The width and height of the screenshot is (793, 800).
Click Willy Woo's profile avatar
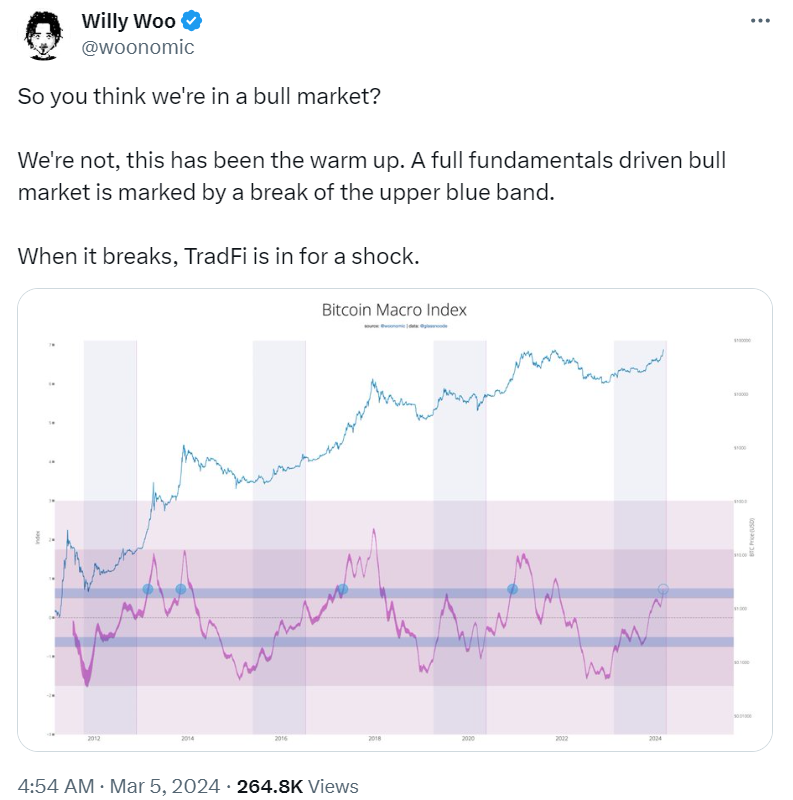tap(43, 36)
